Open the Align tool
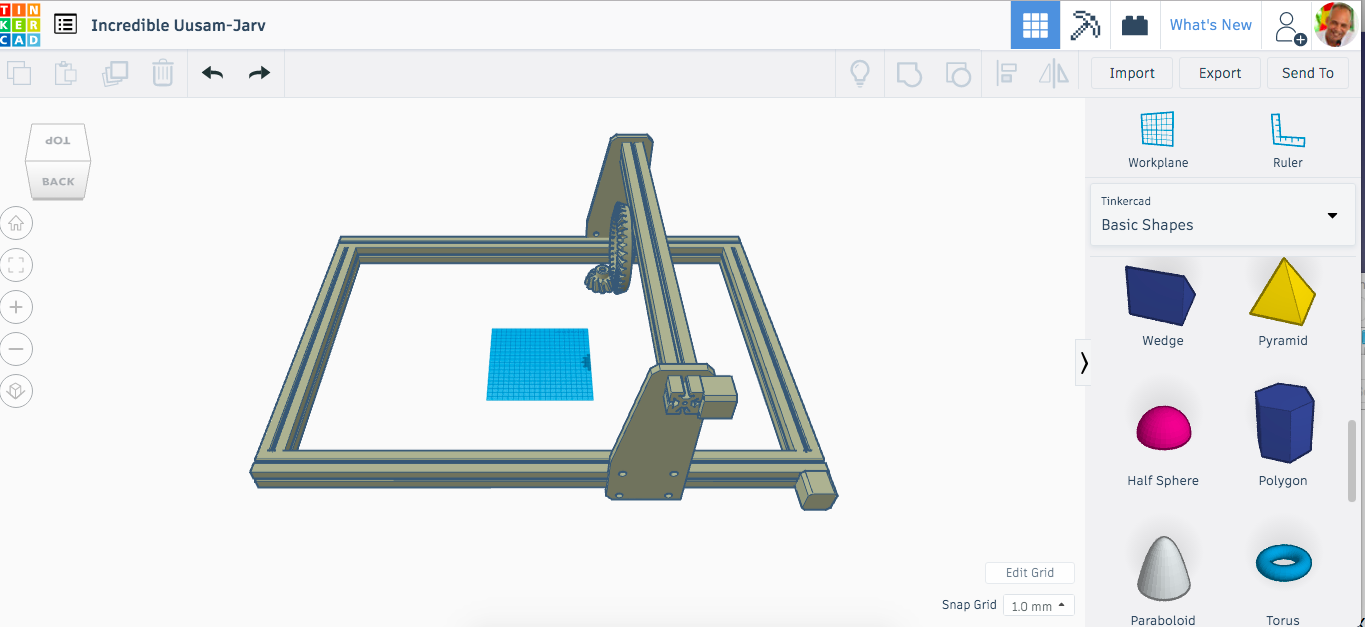 tap(1006, 72)
